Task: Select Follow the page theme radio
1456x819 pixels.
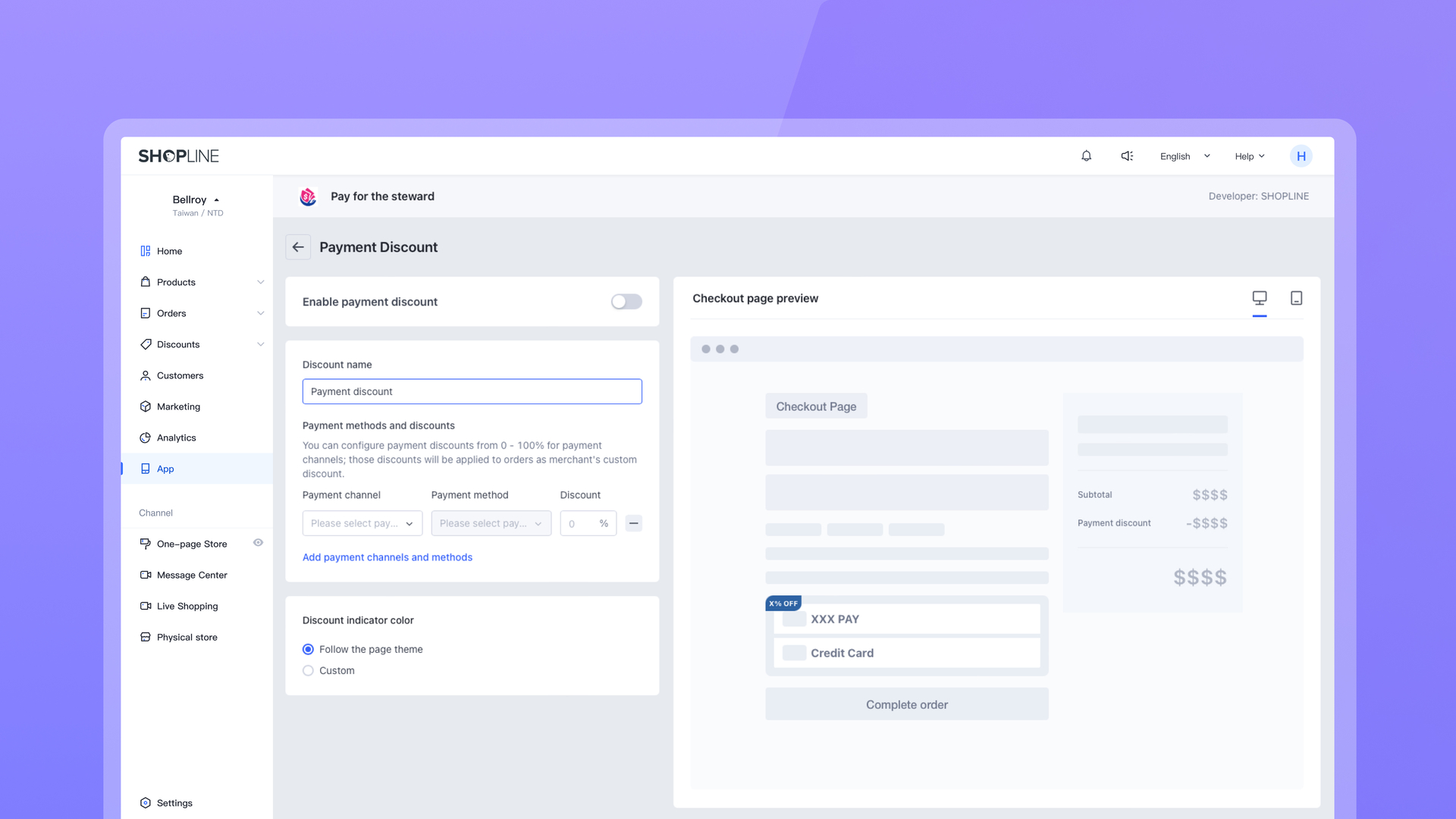Action: pyautogui.click(x=308, y=649)
